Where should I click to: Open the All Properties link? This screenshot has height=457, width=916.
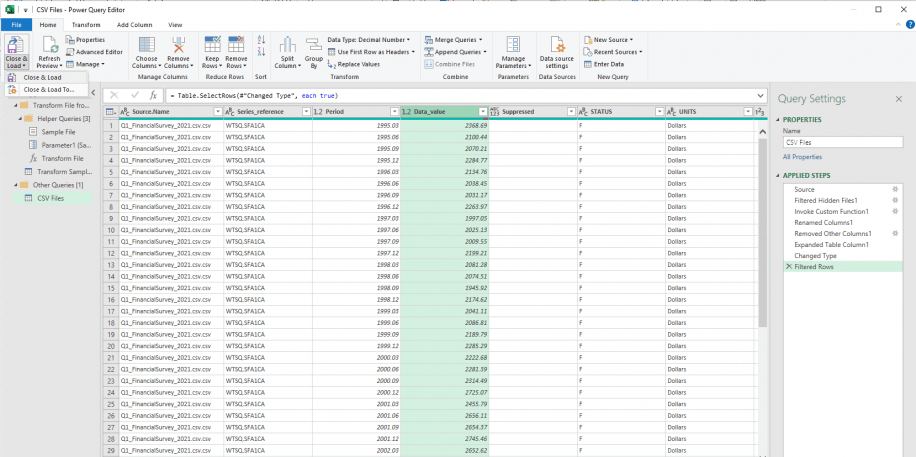click(802, 157)
